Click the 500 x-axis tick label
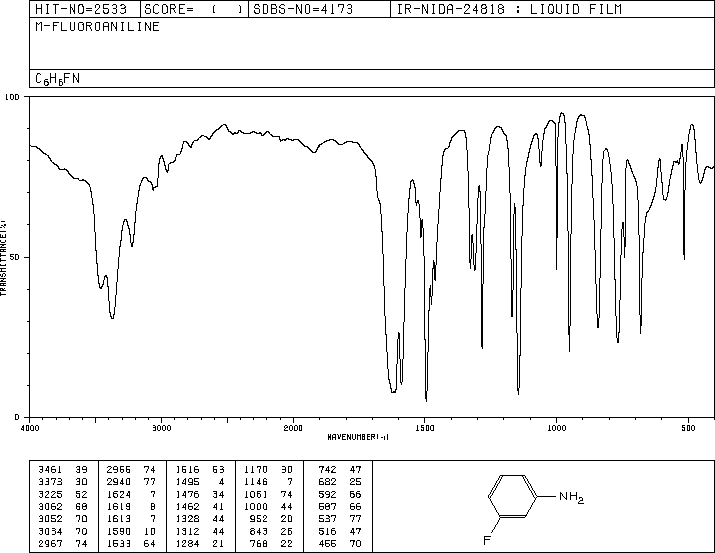715x553 pixels. [688, 428]
